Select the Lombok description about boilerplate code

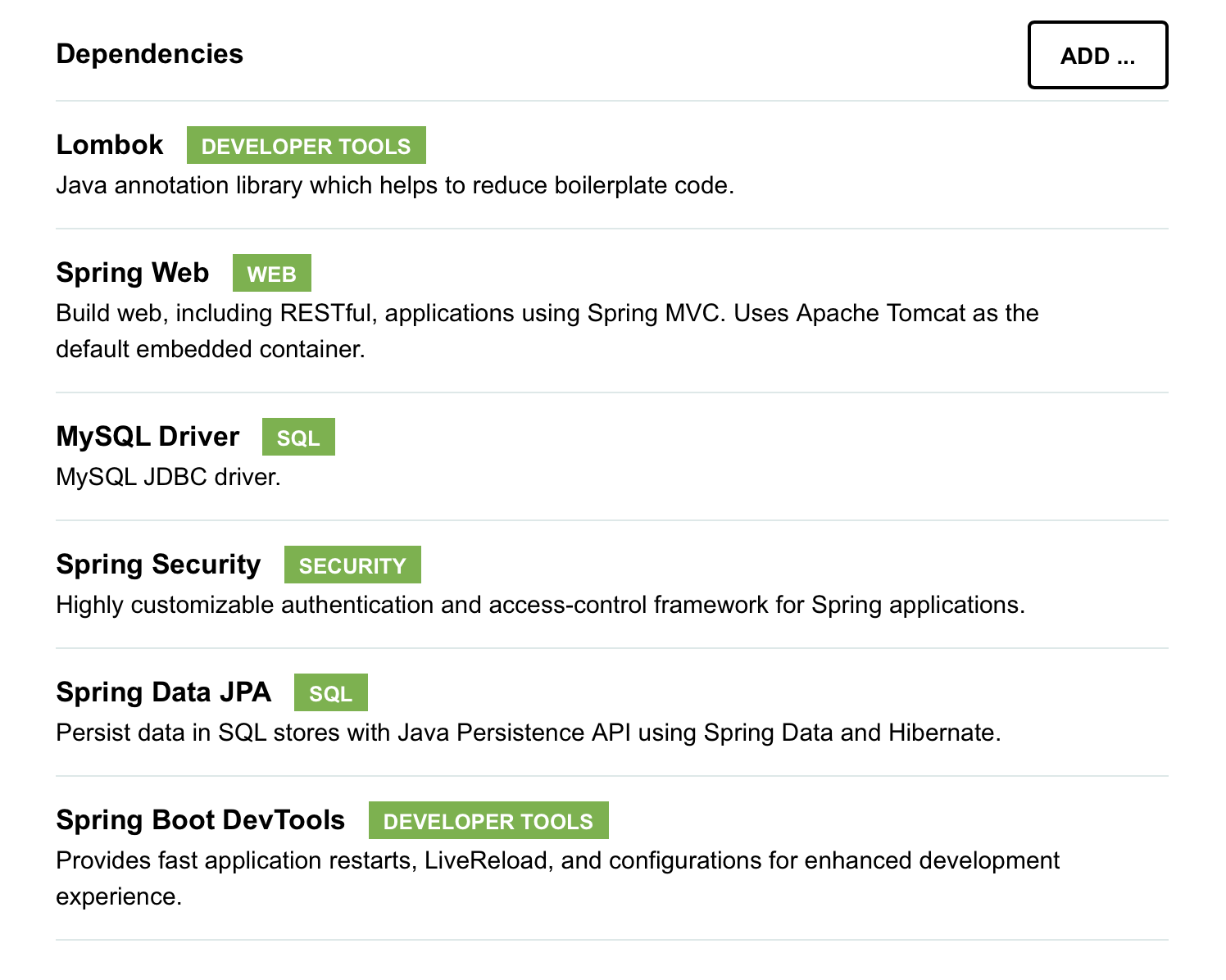click(x=395, y=185)
